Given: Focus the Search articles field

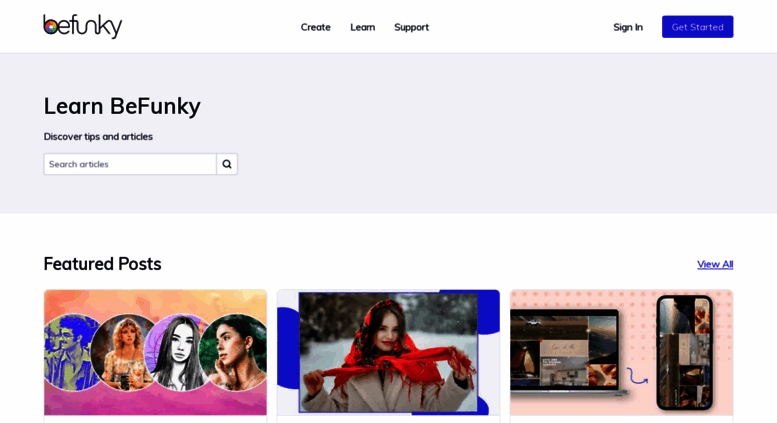Looking at the screenshot, I should 130,164.
